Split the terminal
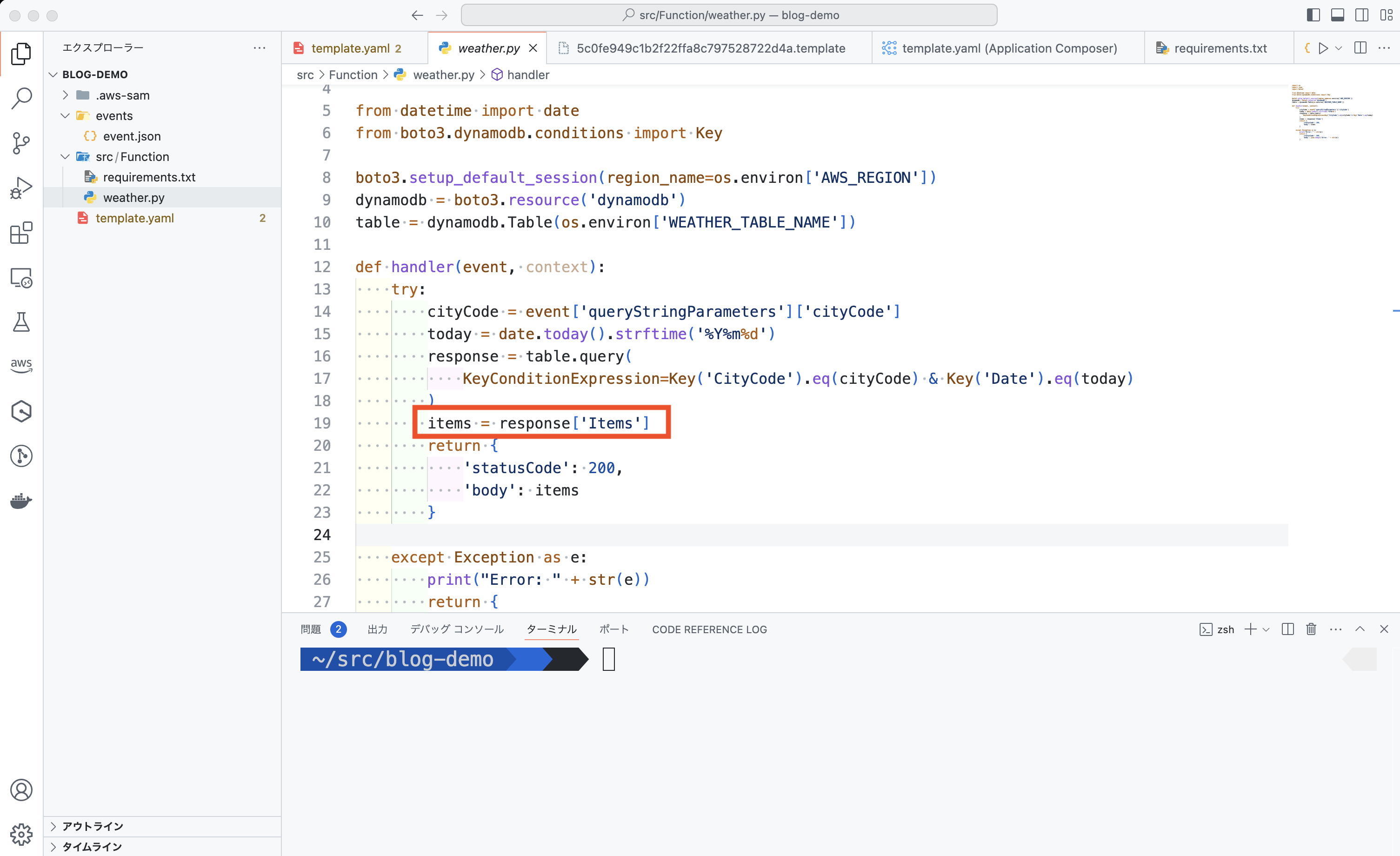Viewport: 1400px width, 856px height. click(1287, 629)
